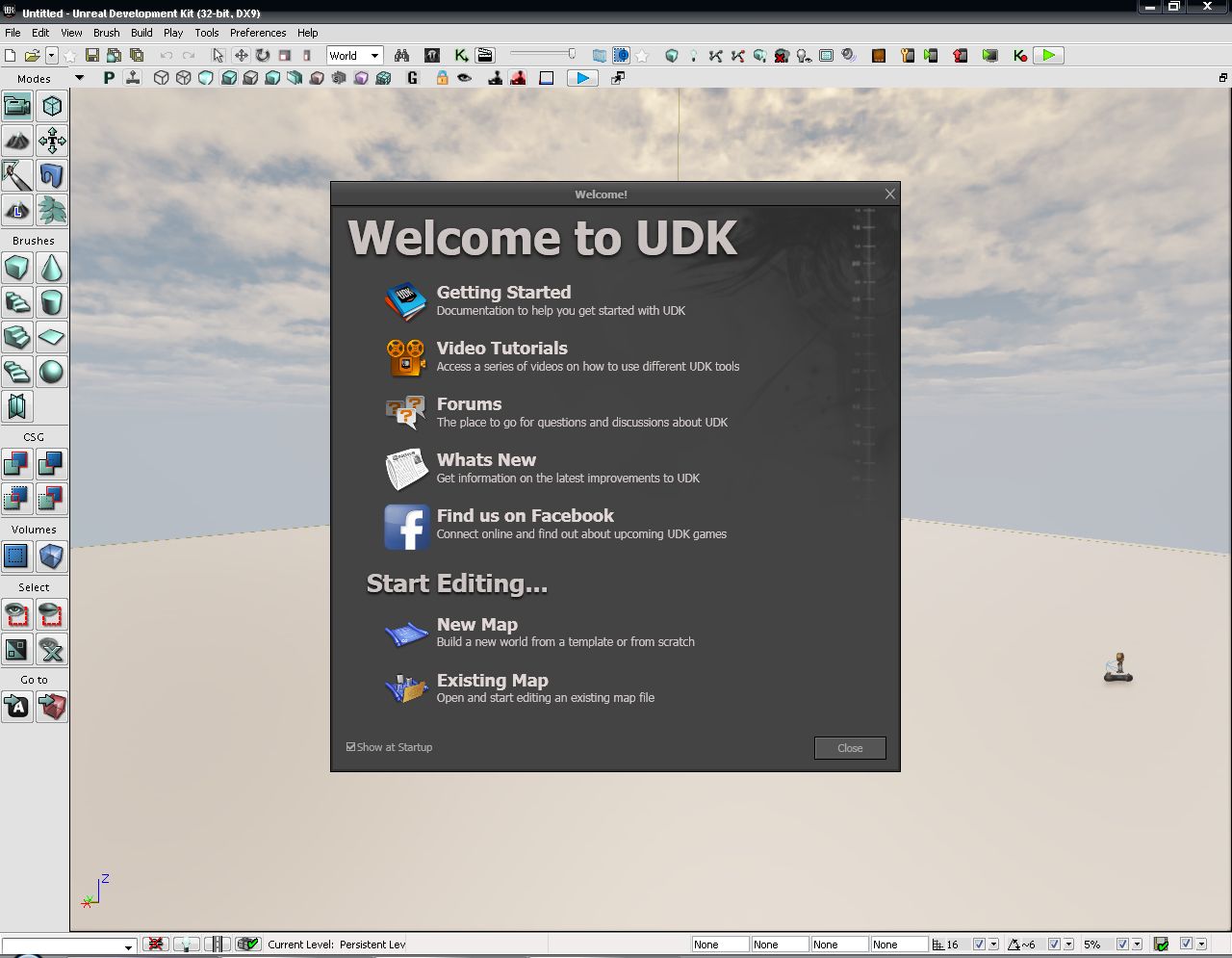This screenshot has height=958, width=1232.
Task: Click the status bar command input combo box
Action: [68, 945]
